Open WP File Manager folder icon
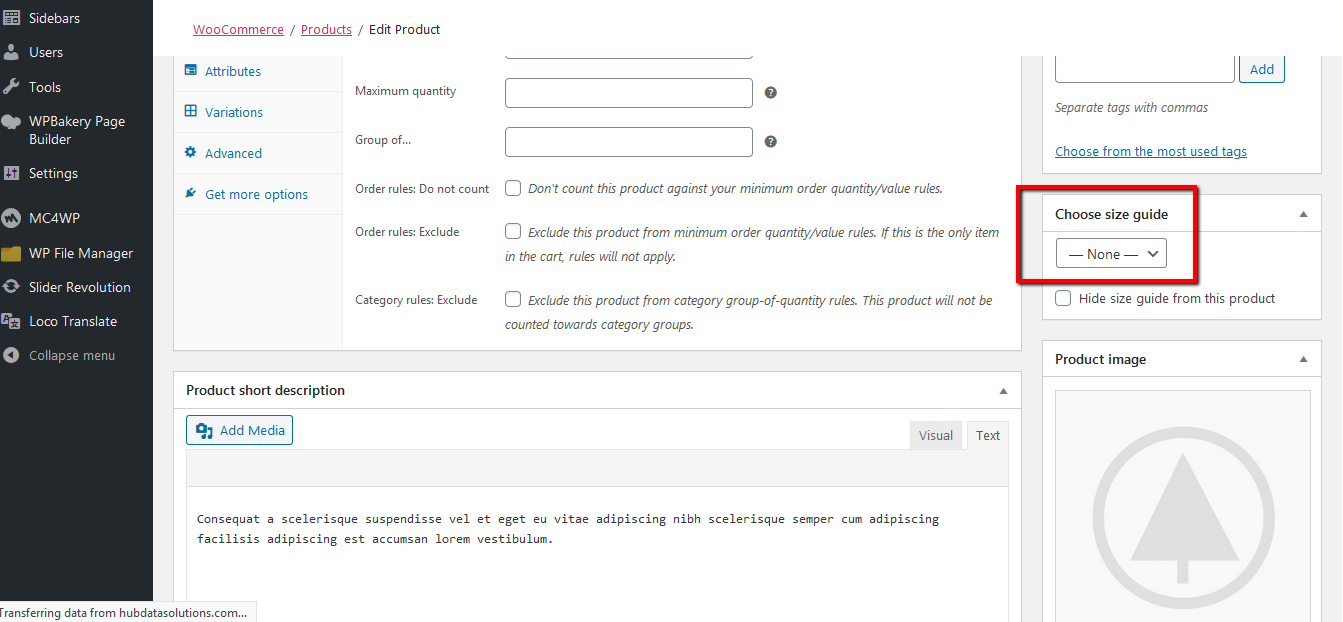This screenshot has width=1343, height=622. (12, 253)
